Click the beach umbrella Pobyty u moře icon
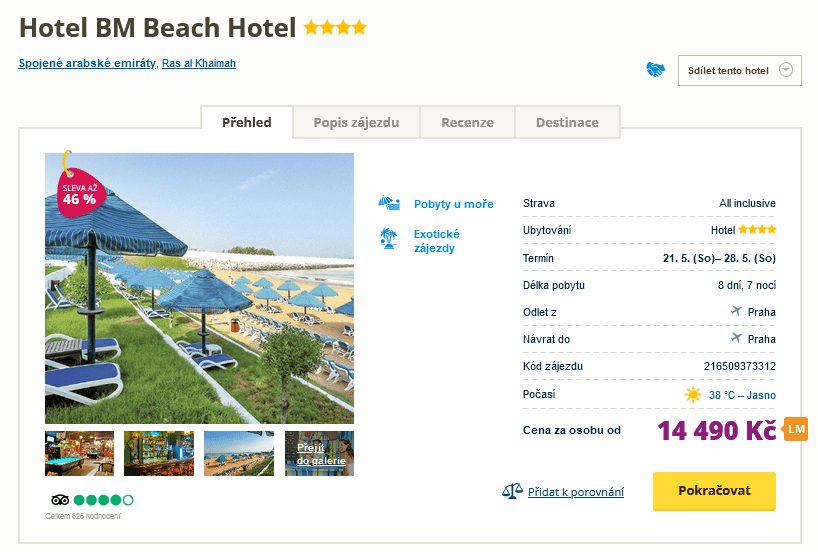This screenshot has width=818, height=552. [x=389, y=204]
